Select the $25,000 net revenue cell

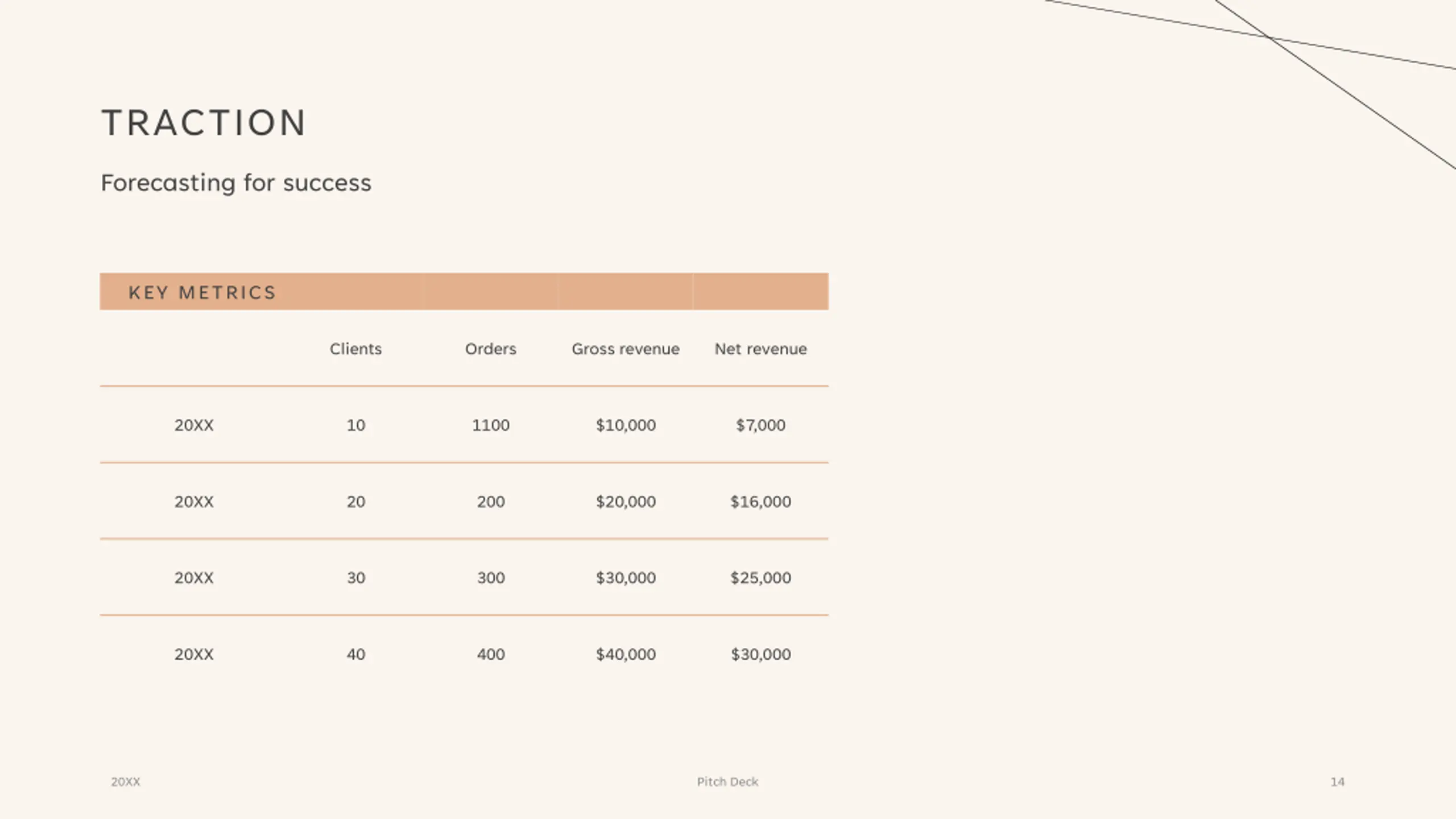tap(760, 578)
